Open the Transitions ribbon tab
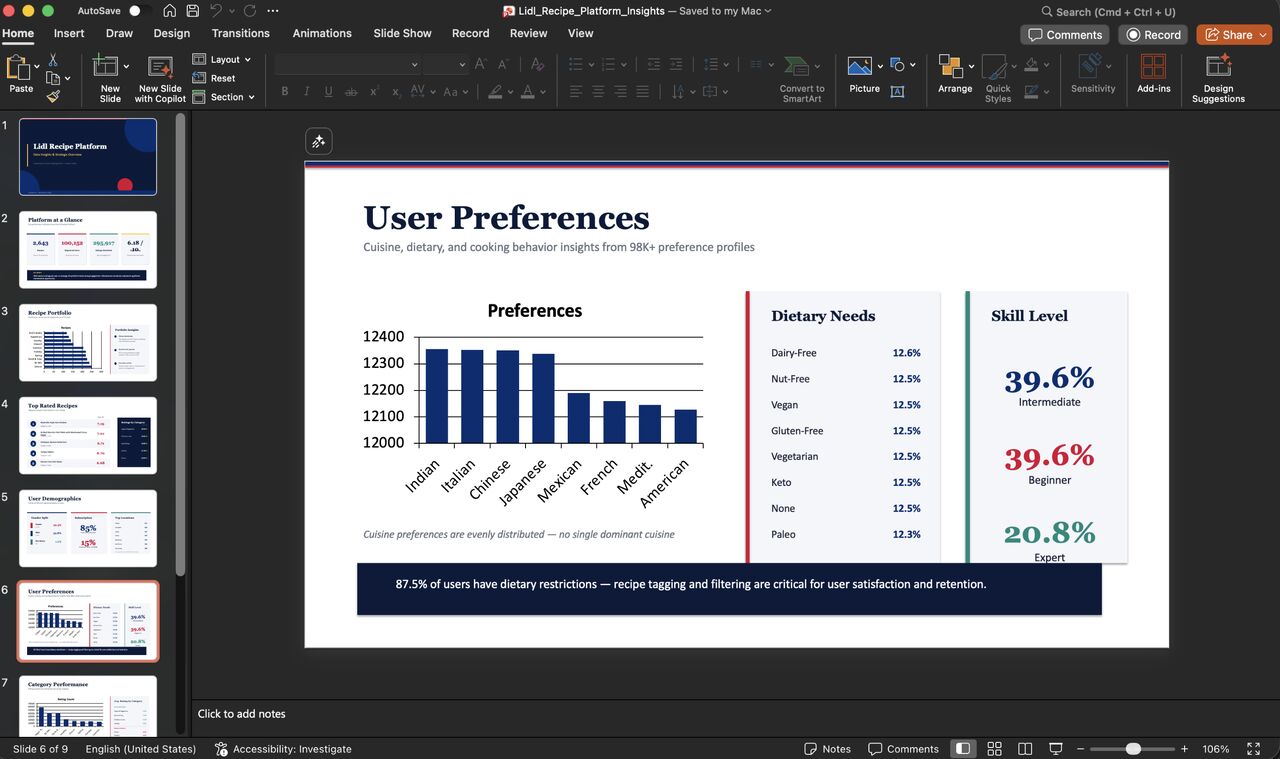 (x=240, y=33)
